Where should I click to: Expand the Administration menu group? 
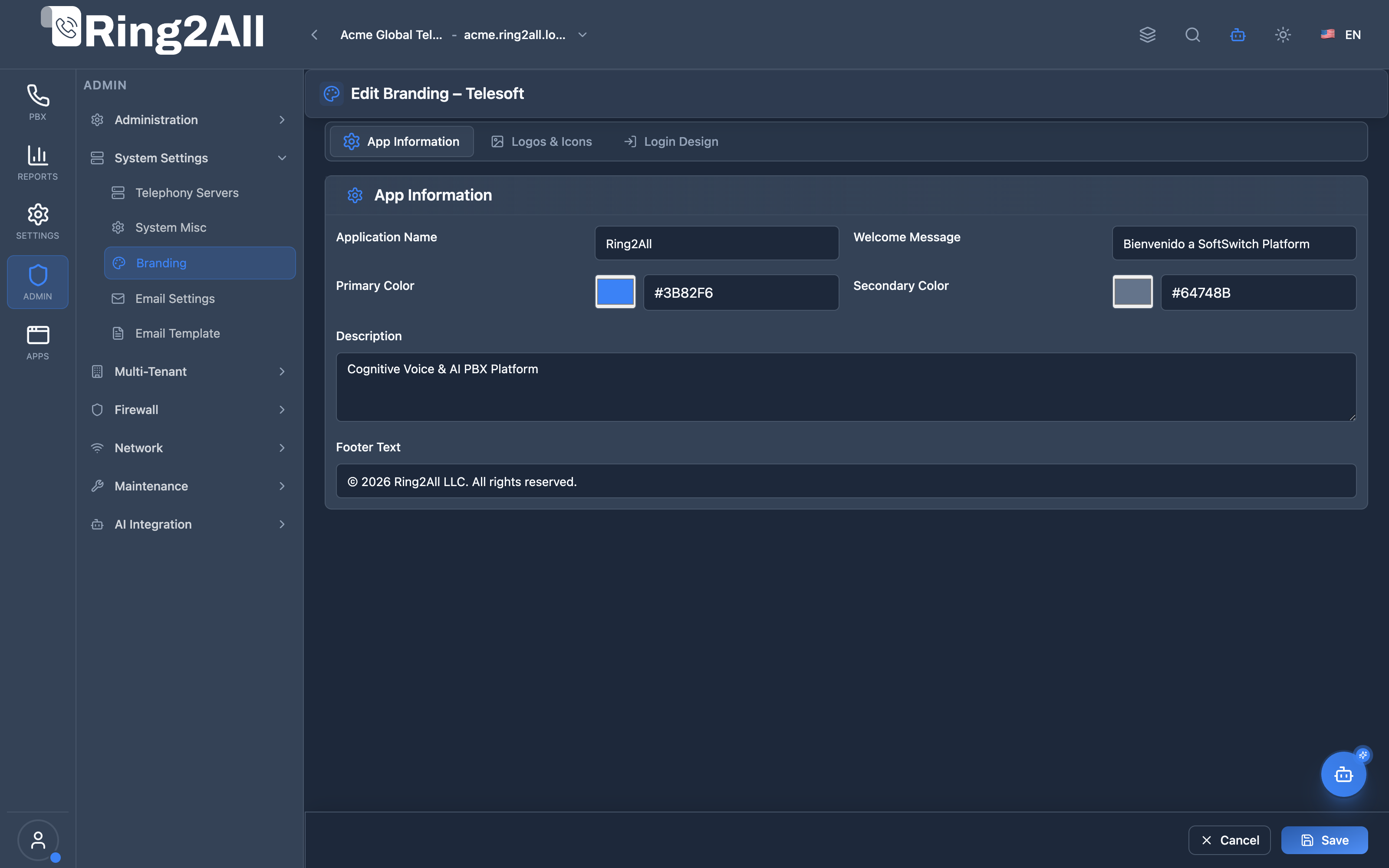(x=189, y=119)
